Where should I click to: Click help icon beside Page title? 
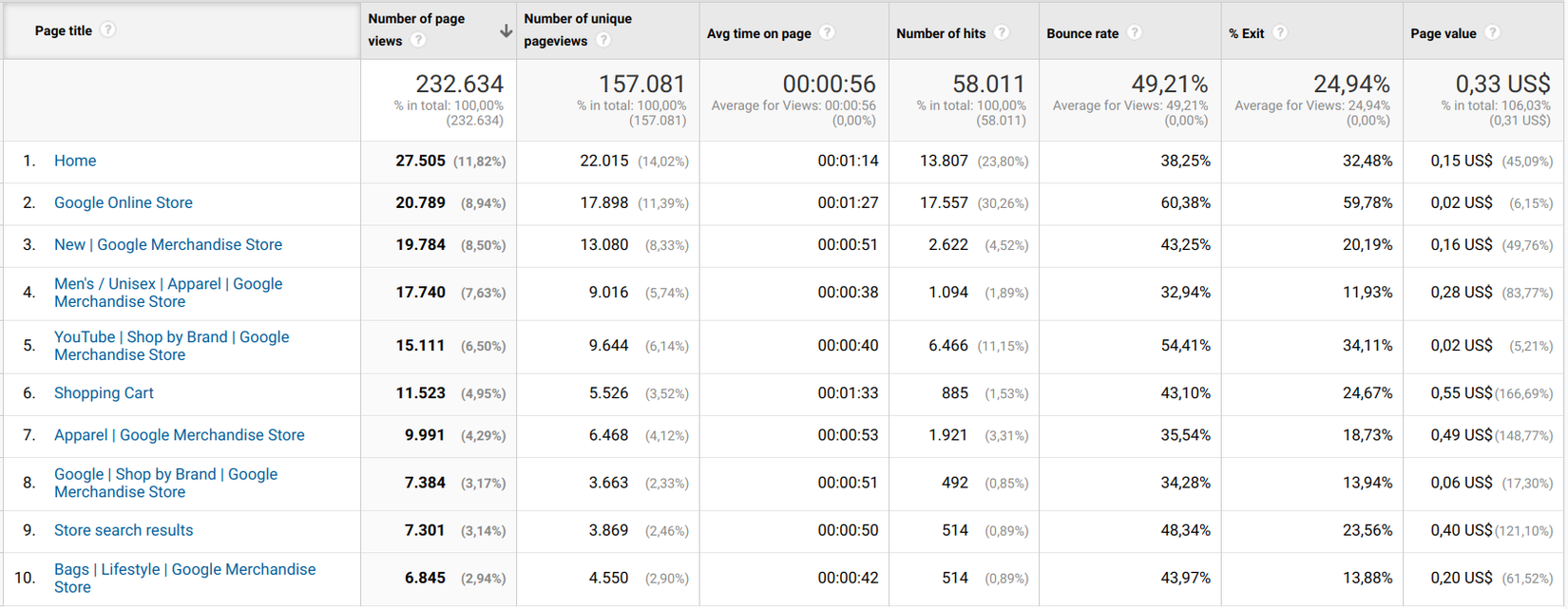coord(108,30)
